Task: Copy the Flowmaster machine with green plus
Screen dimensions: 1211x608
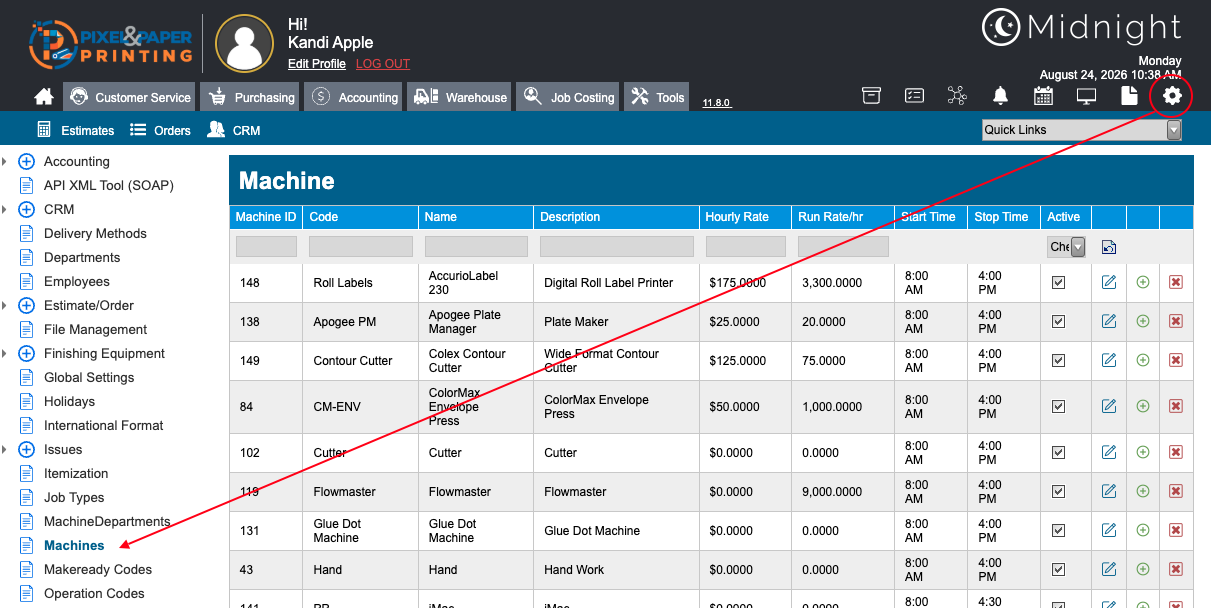Action: (1143, 492)
